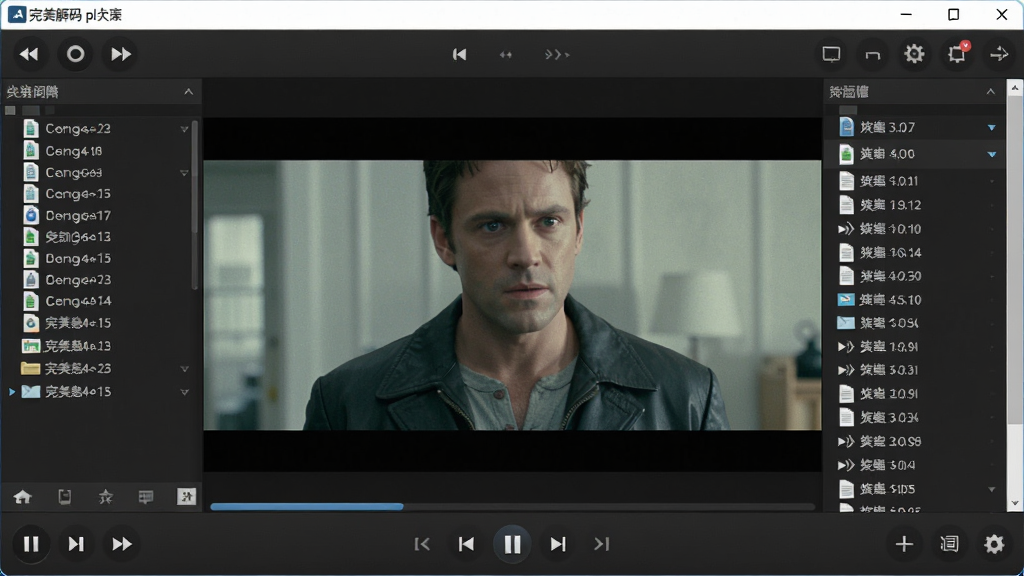The width and height of the screenshot is (1024, 576).
Task: Toggle the loop bracket icon at top right
Action: point(872,55)
